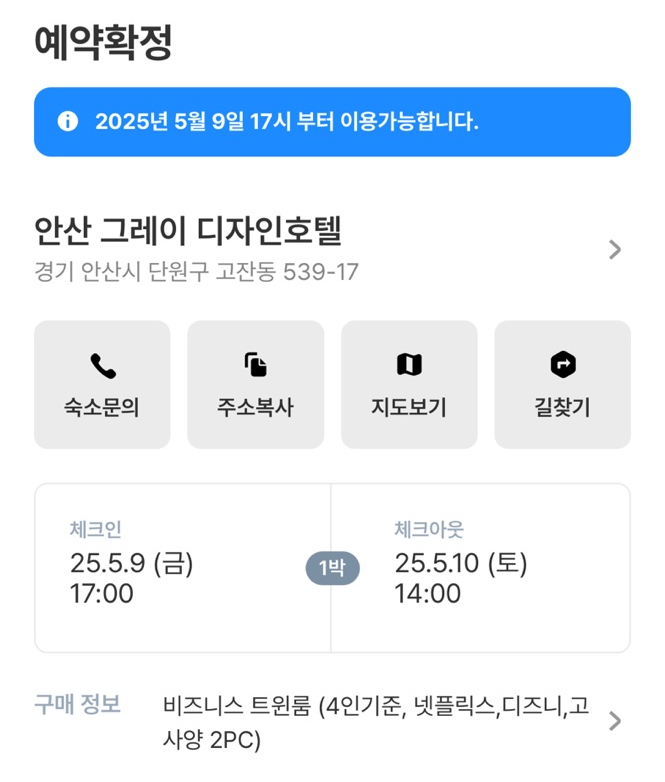Tap the copy icon for 주소복사
665x782 pixels.
[255, 365]
